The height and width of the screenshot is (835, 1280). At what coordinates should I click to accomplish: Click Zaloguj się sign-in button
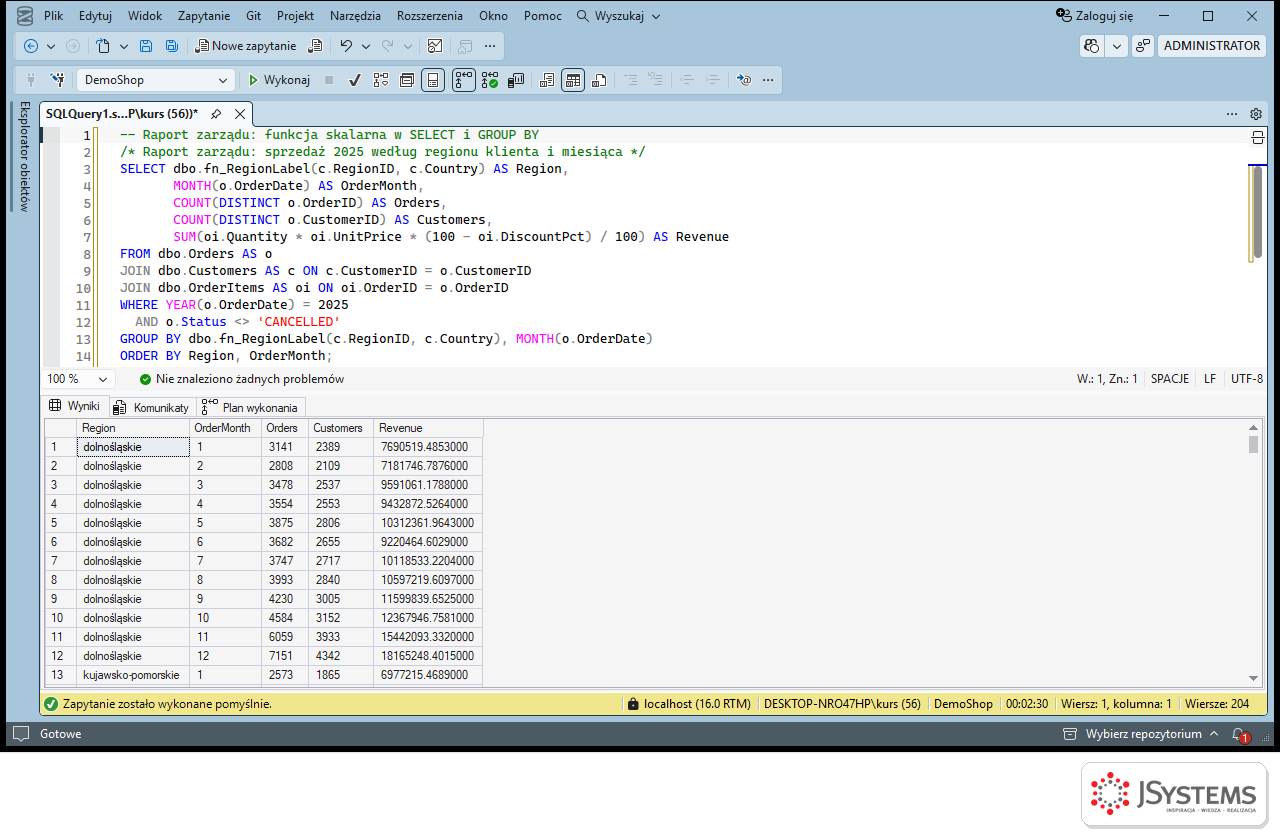click(1095, 16)
